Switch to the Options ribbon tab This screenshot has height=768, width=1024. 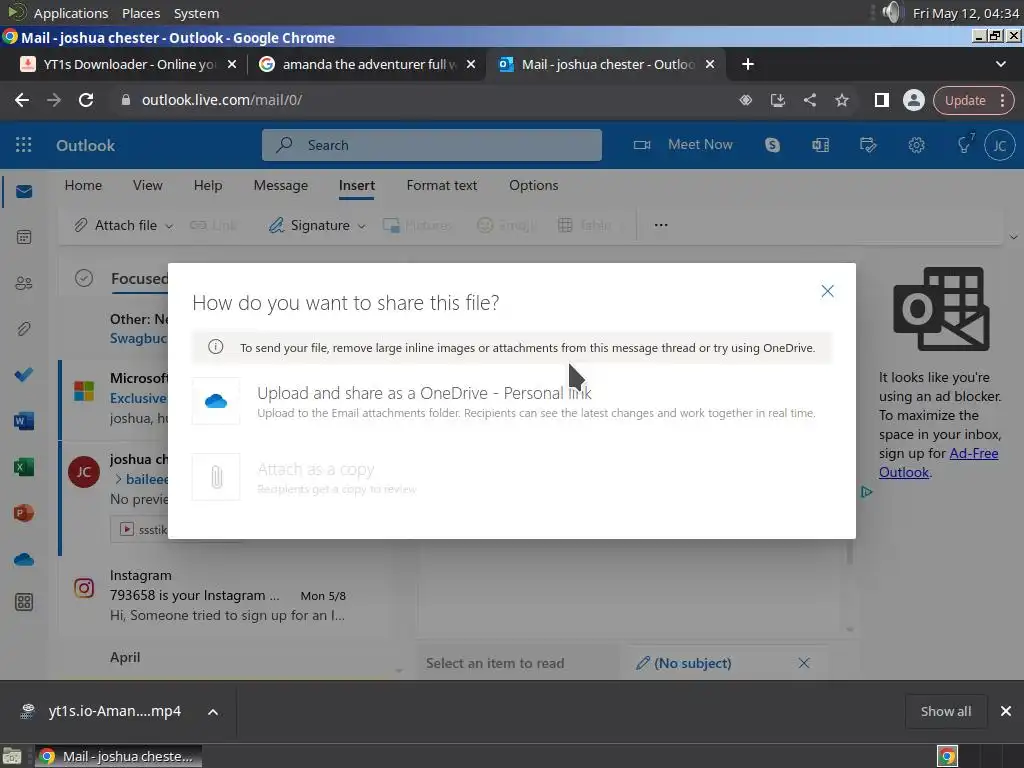point(534,185)
